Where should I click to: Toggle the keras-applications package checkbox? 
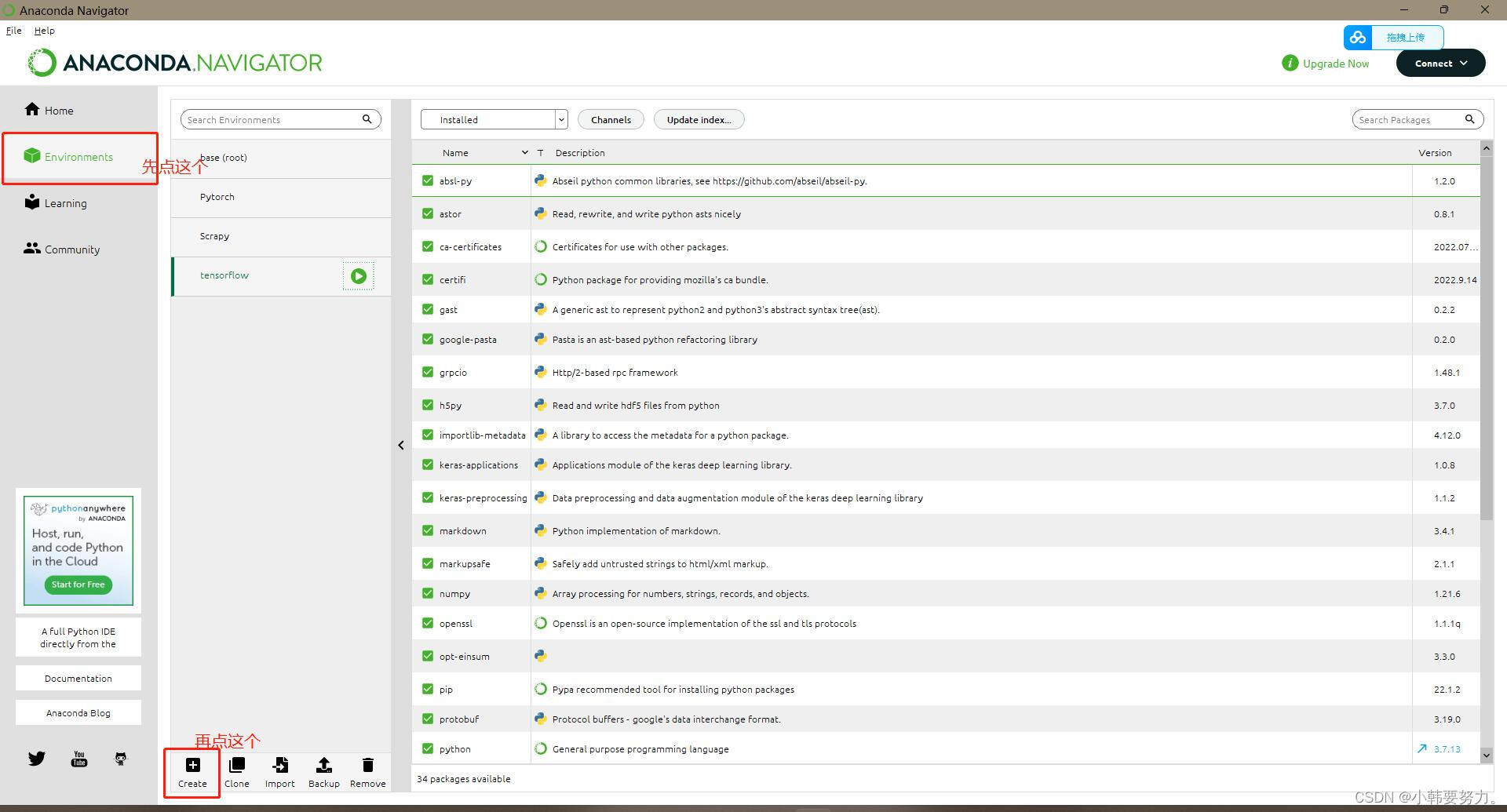tap(428, 464)
